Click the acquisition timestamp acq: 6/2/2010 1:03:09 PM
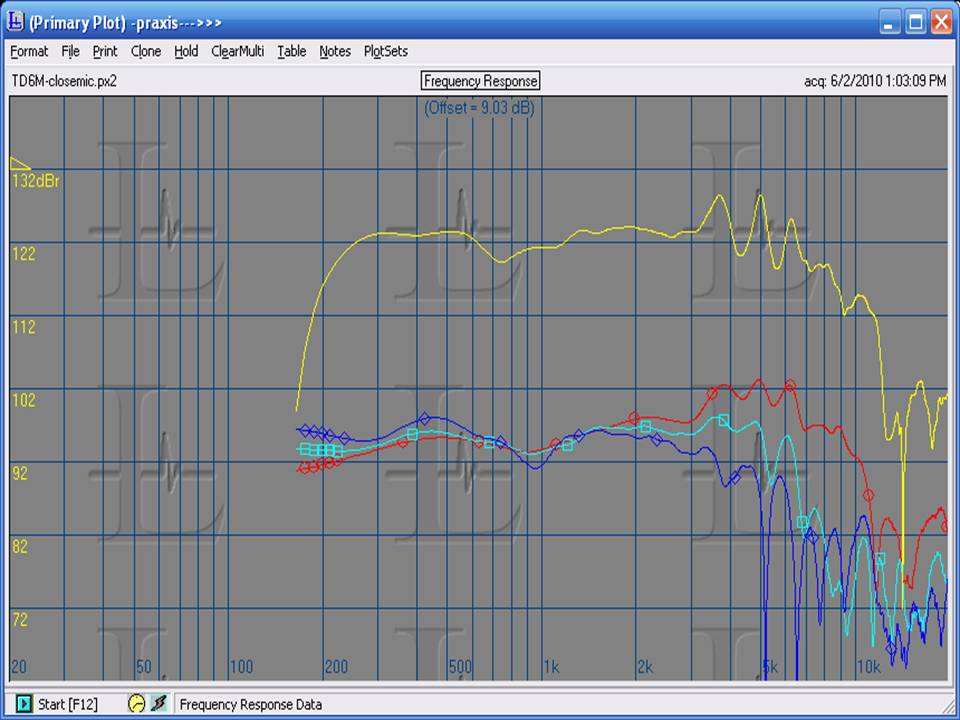This screenshot has width=960, height=720. (875, 81)
